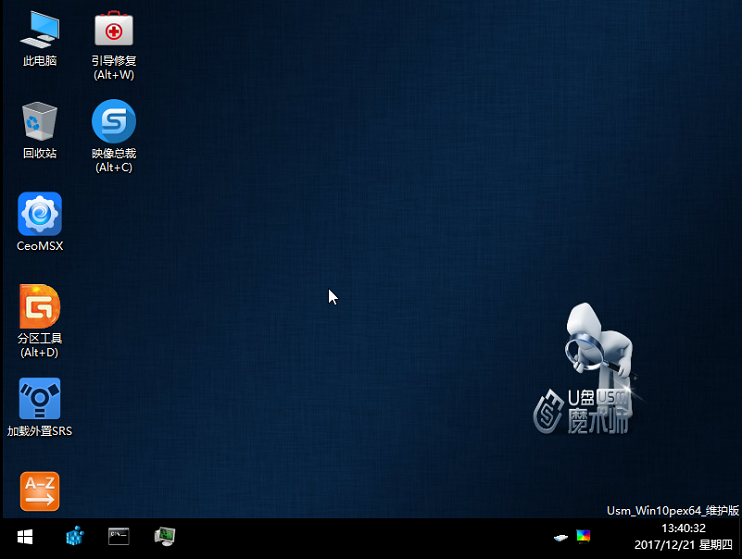Launch 映像总裁 imaging tool
The image size is (742, 559).
[x=113, y=122]
